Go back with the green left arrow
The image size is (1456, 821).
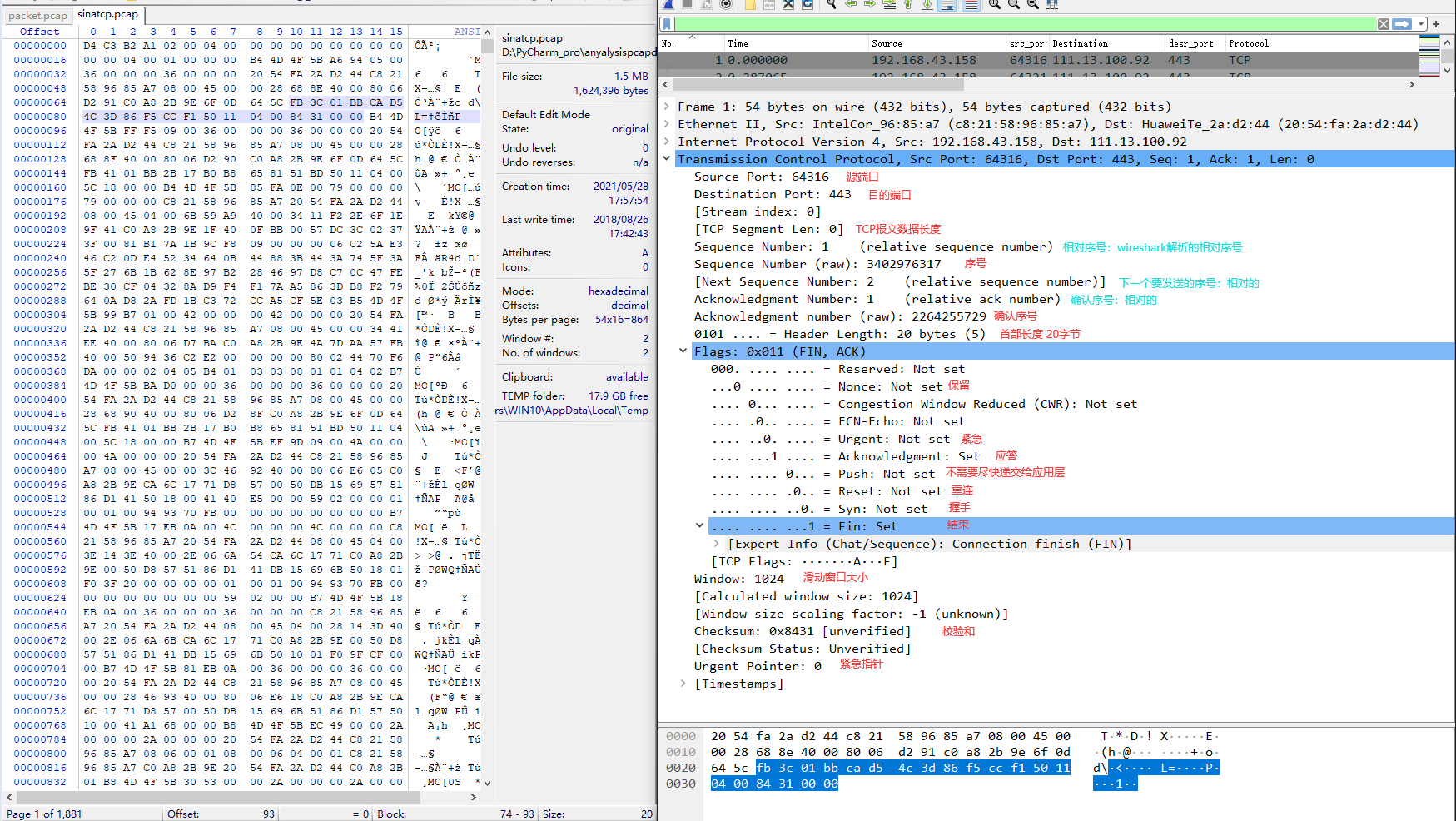851,4
